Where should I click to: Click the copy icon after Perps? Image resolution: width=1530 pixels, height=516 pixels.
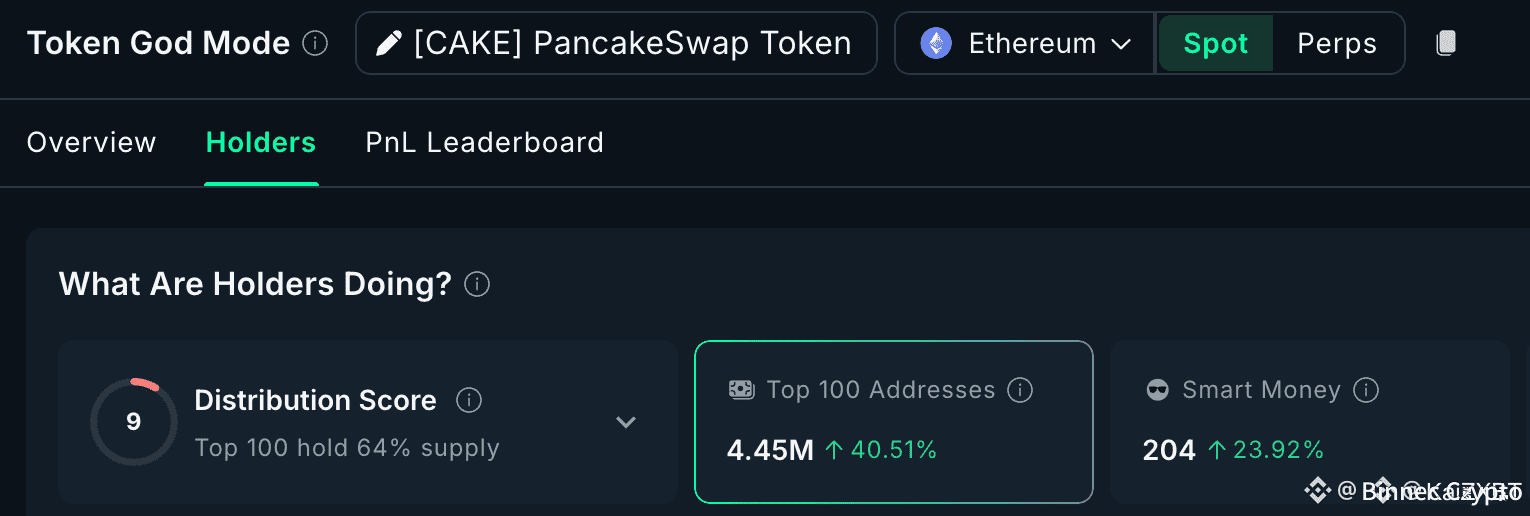(1445, 43)
